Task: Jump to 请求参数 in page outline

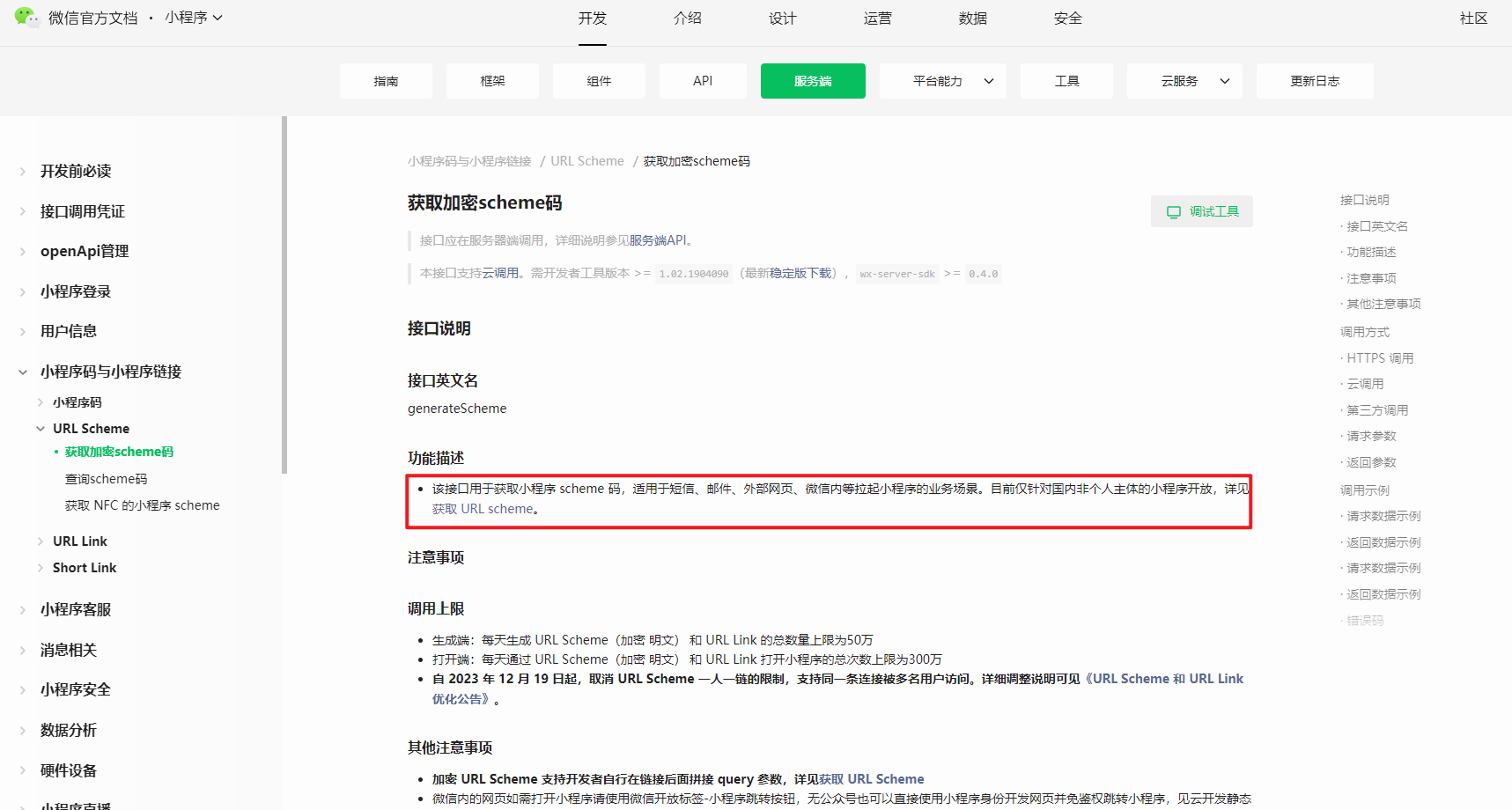Action: [x=1371, y=436]
